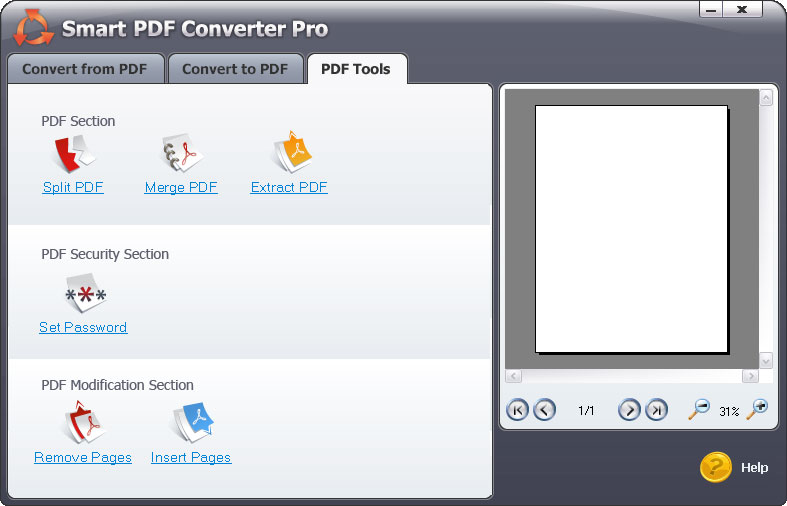This screenshot has height=506, width=787.
Task: Switch to Convert to PDF tab
Action: (235, 69)
